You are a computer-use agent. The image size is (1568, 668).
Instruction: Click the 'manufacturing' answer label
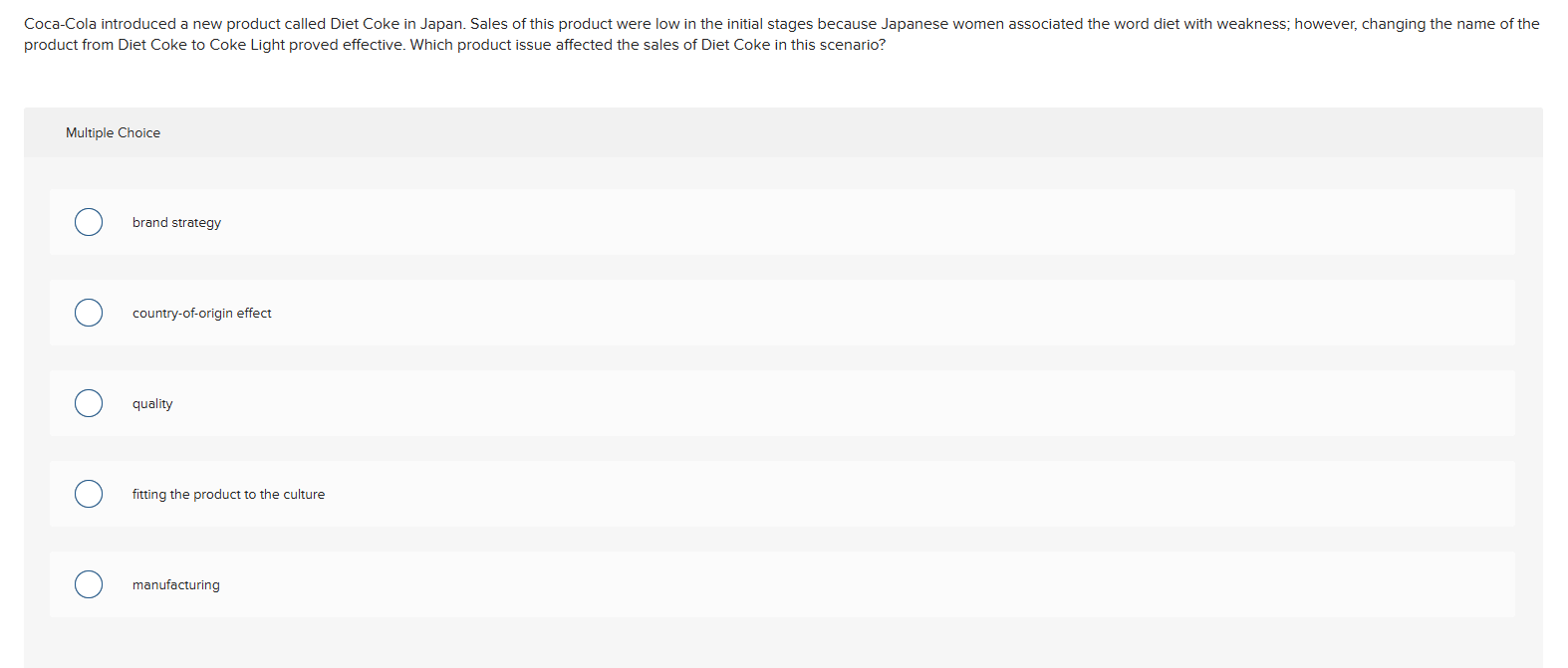click(175, 585)
